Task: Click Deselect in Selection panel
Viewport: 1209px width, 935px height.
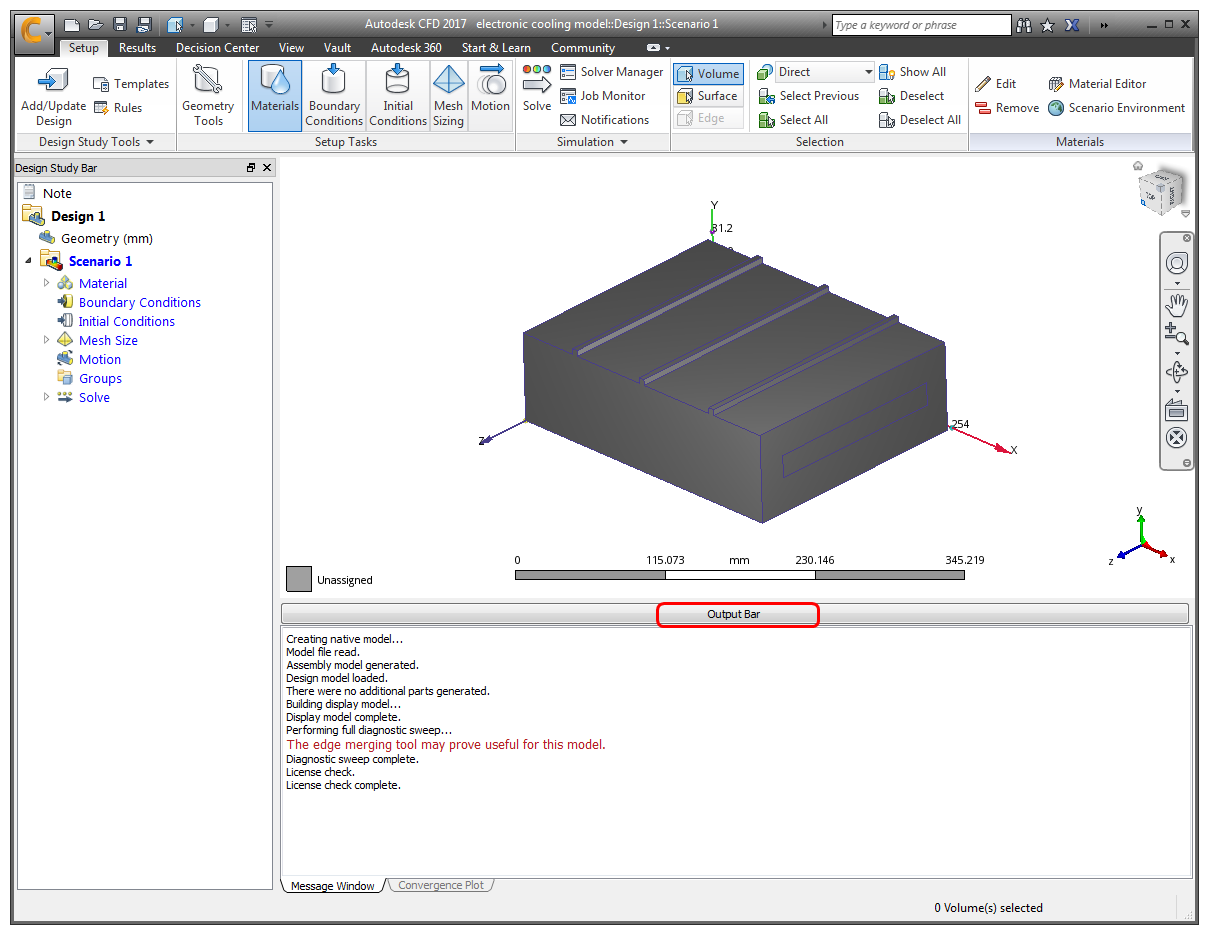Action: 911,96
